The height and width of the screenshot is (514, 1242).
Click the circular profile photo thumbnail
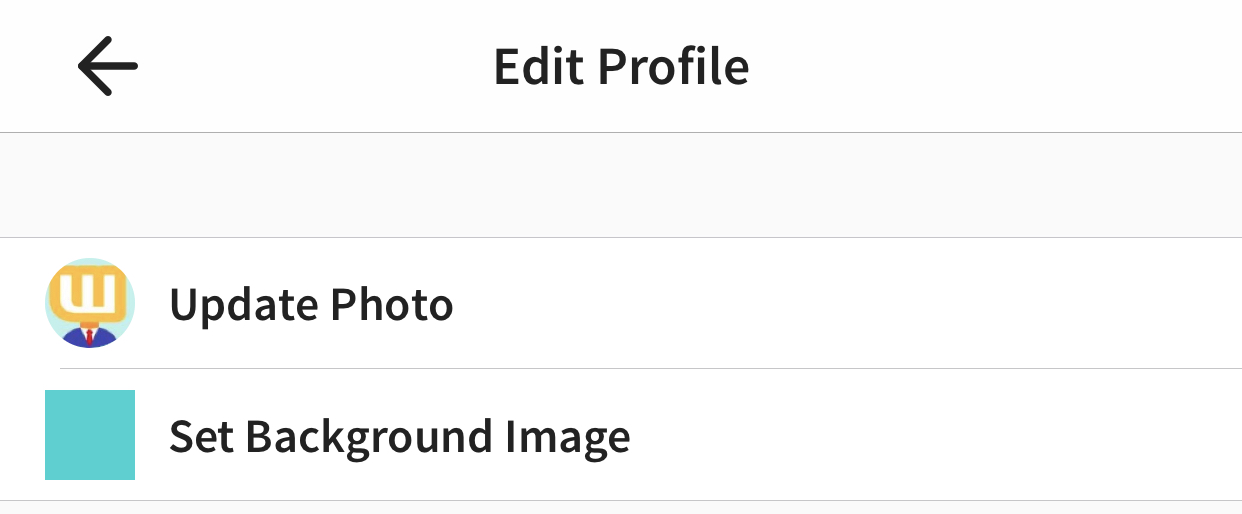[90, 303]
